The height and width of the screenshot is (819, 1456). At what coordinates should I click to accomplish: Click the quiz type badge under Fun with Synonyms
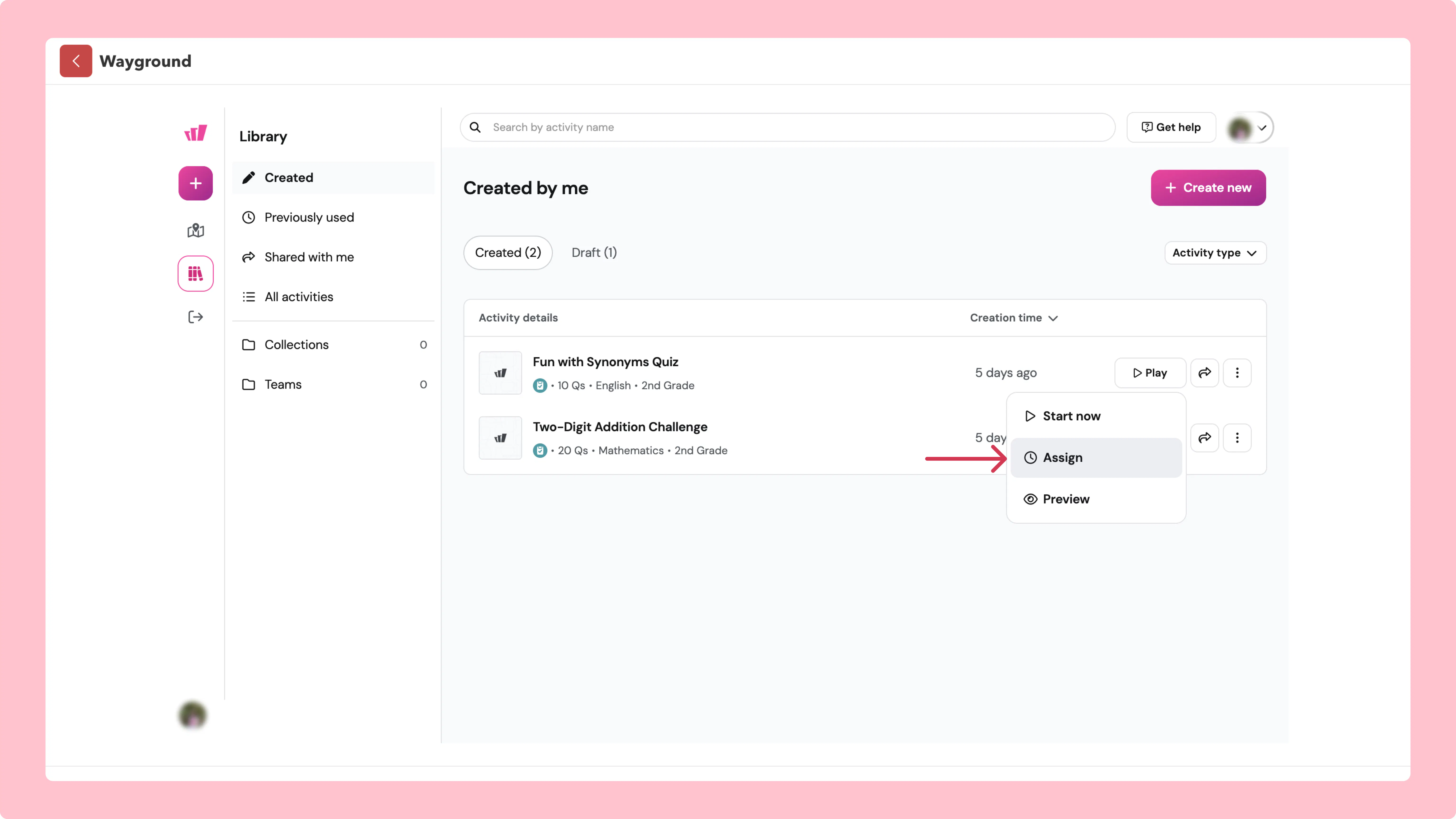540,386
